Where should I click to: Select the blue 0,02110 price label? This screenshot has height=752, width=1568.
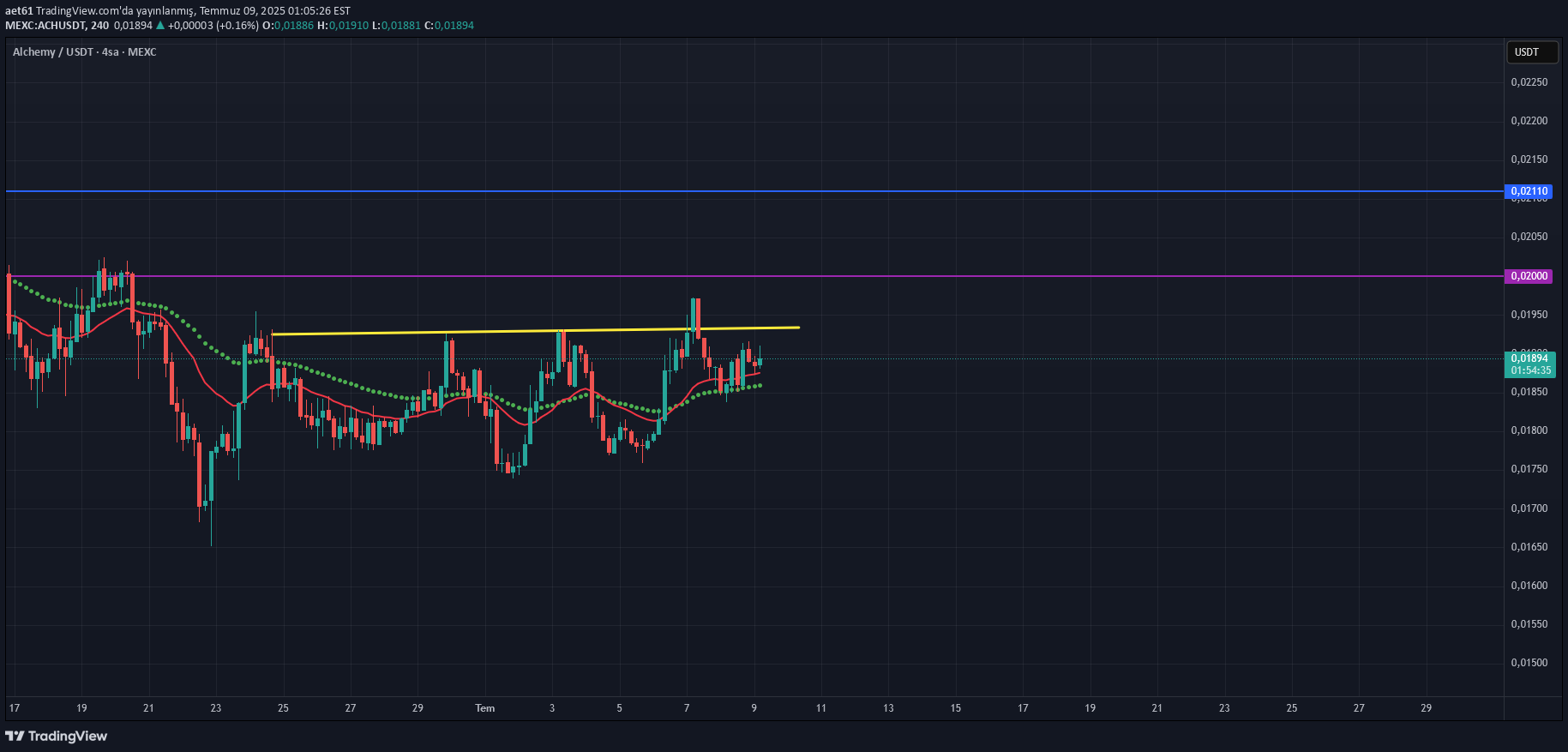(1529, 191)
